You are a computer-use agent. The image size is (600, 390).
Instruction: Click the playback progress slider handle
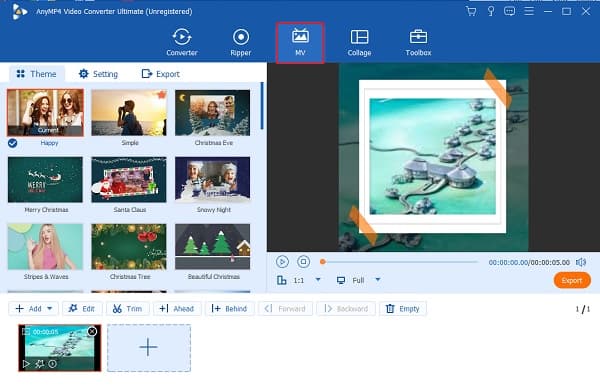323,262
